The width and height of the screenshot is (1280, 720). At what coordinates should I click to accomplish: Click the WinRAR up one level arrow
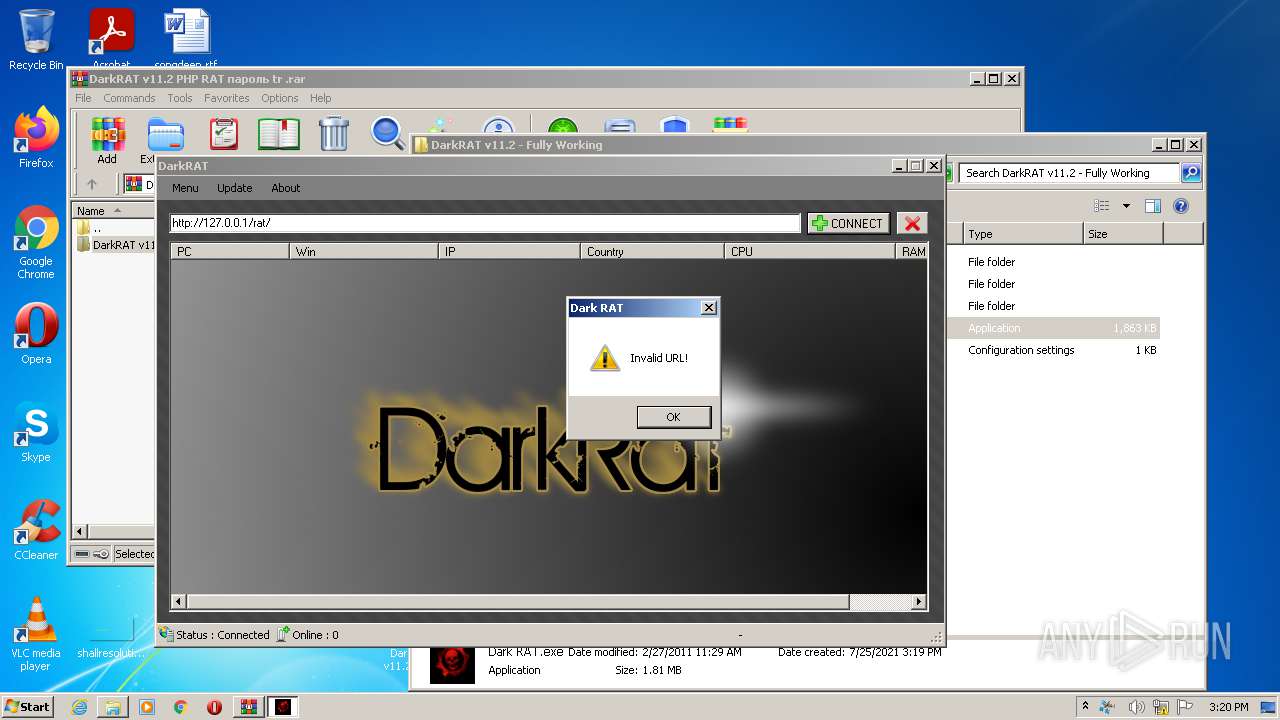click(x=92, y=184)
